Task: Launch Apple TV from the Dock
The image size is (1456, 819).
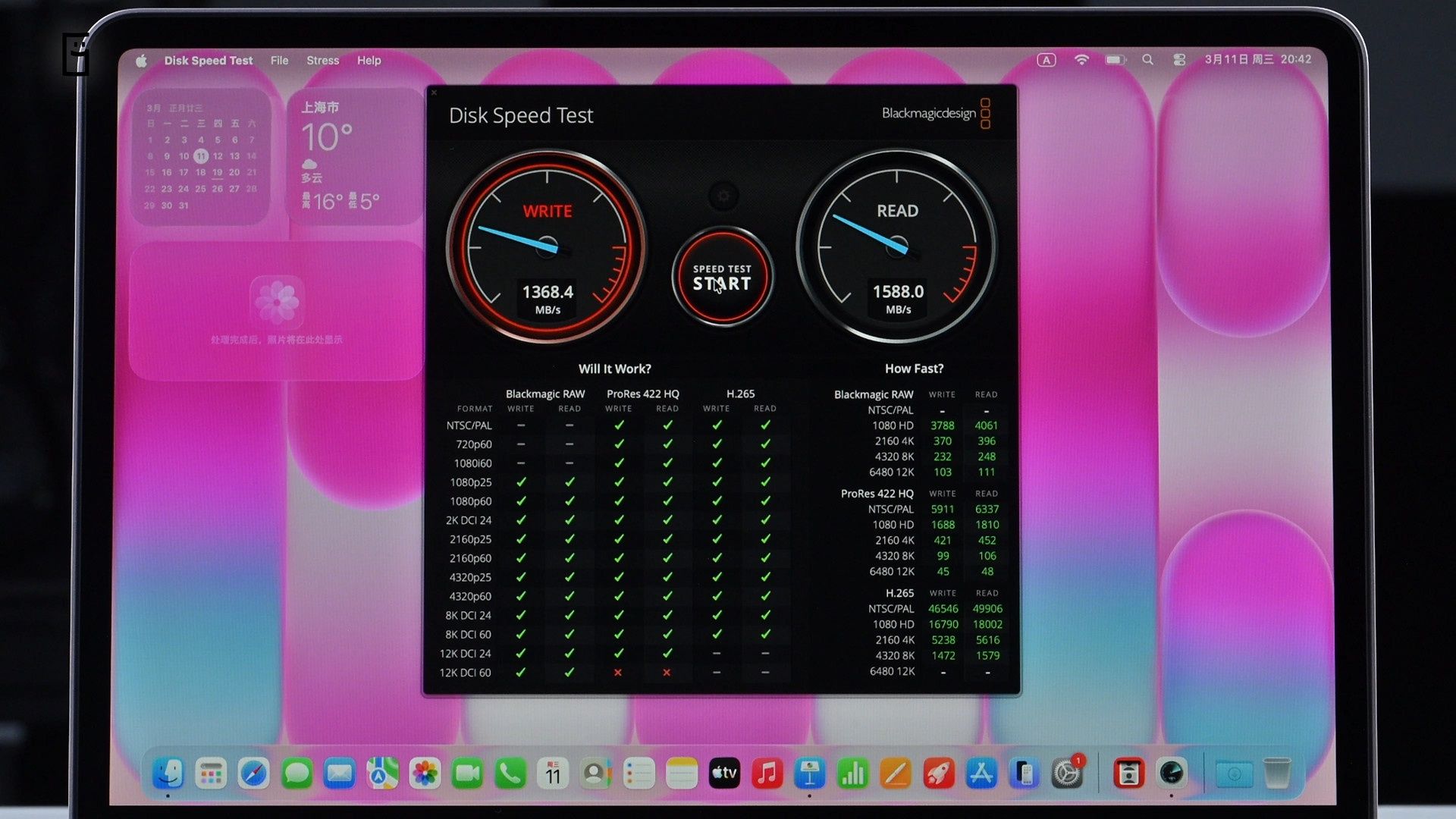Action: click(x=724, y=773)
